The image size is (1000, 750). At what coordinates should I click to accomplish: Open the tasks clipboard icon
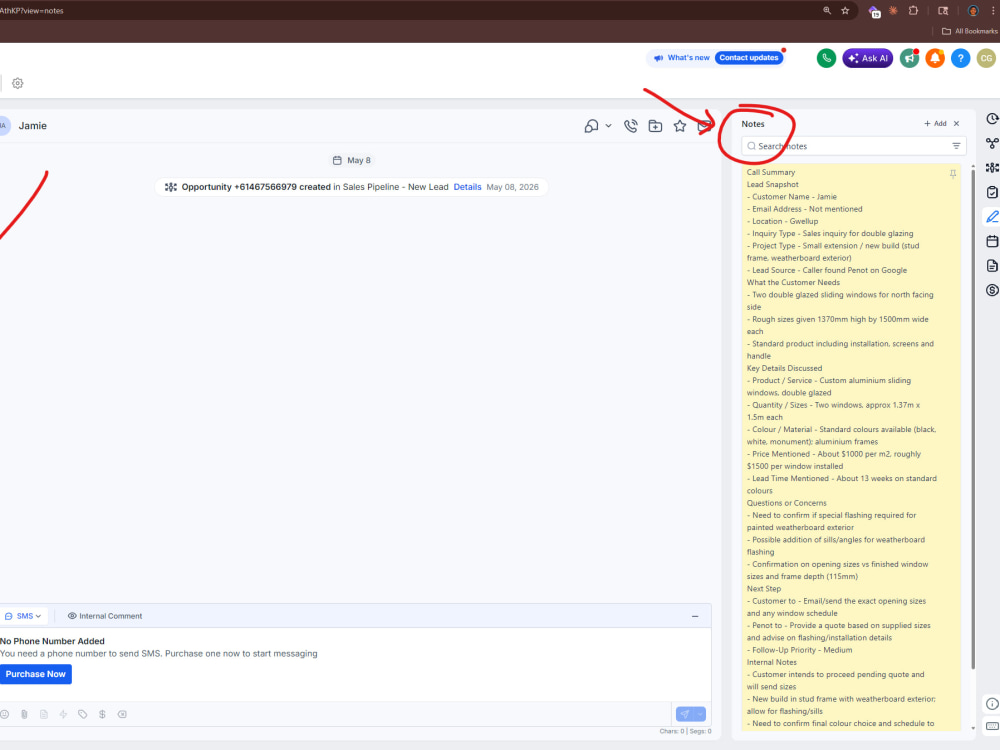pyautogui.click(x=992, y=192)
